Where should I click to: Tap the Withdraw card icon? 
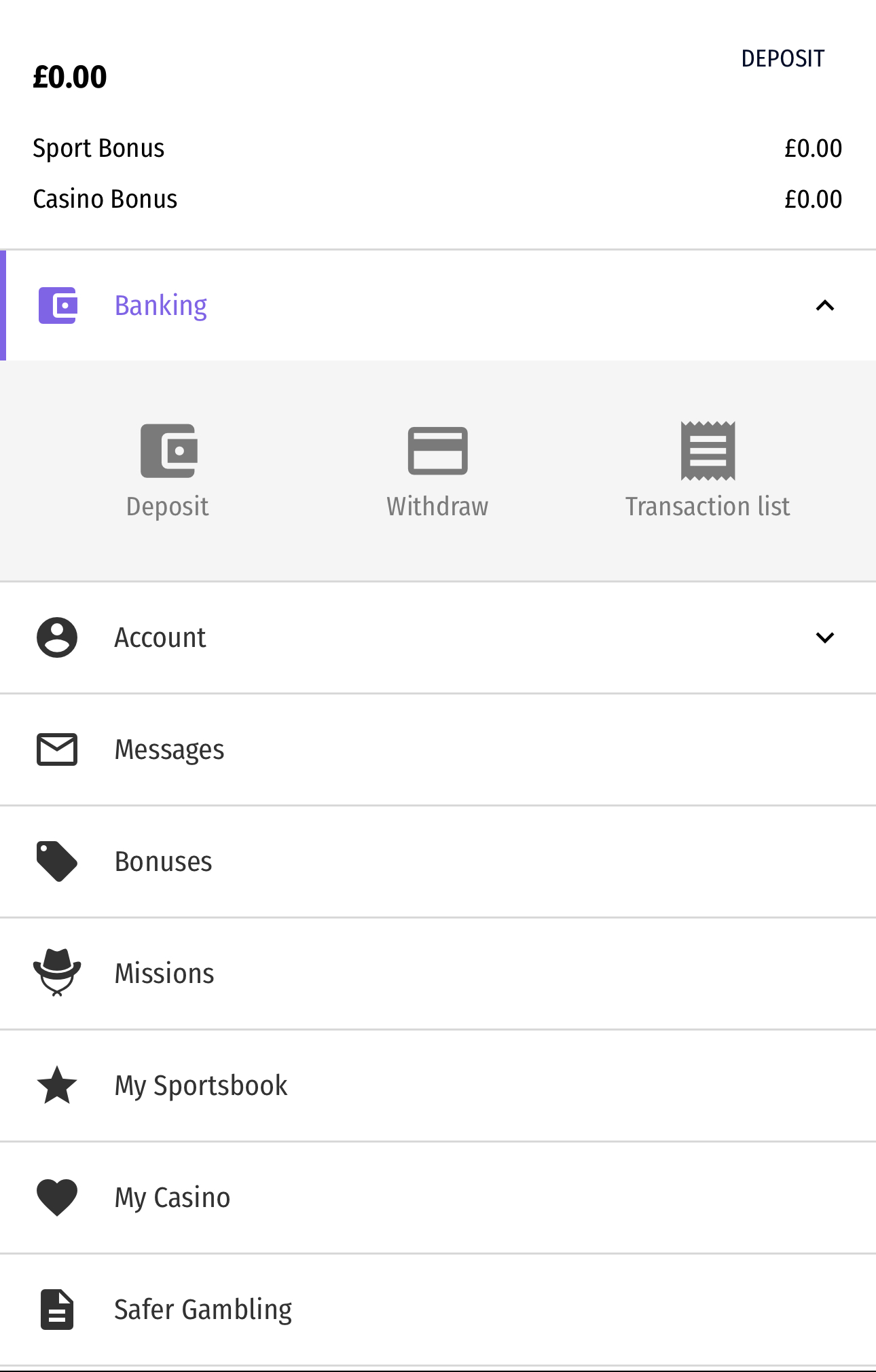click(x=437, y=451)
